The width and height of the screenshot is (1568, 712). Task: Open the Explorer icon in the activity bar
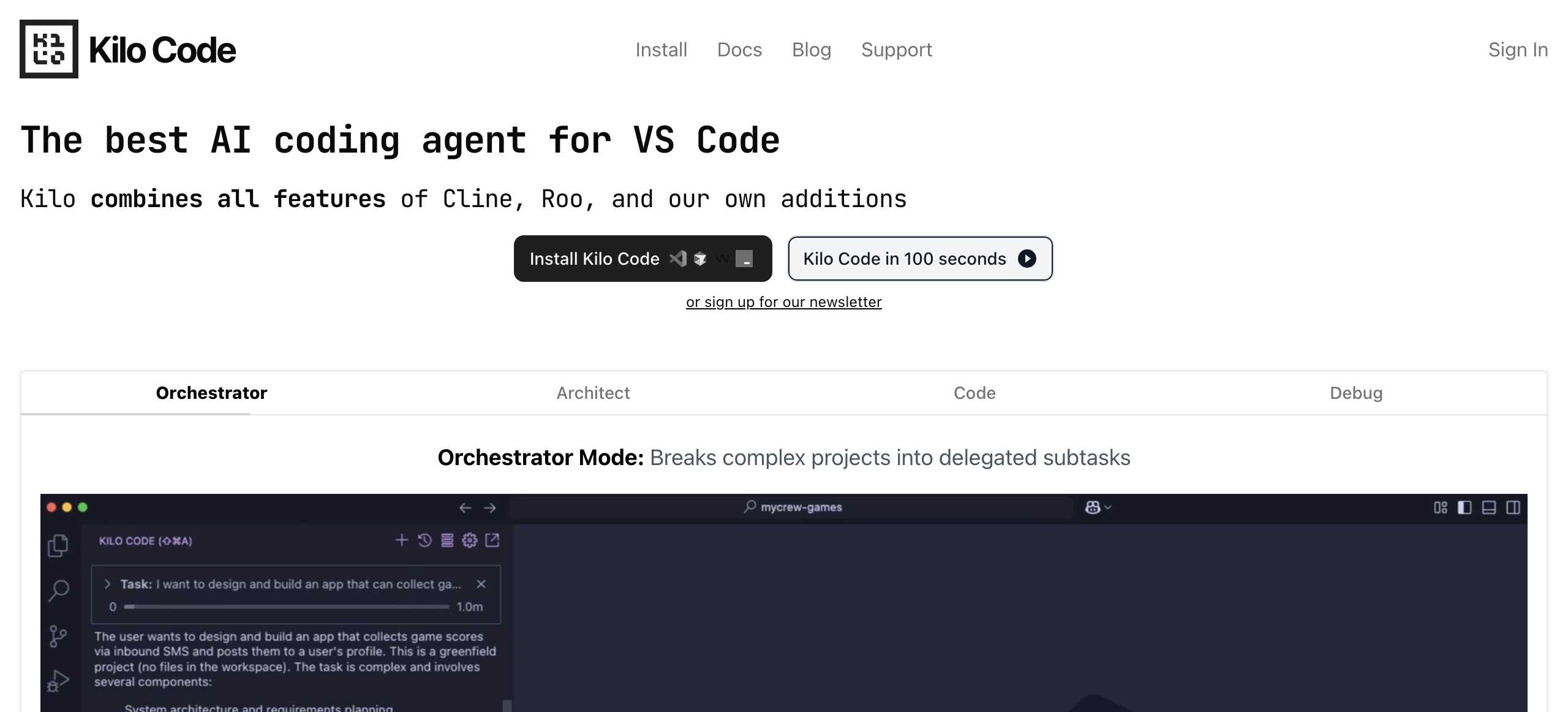58,545
